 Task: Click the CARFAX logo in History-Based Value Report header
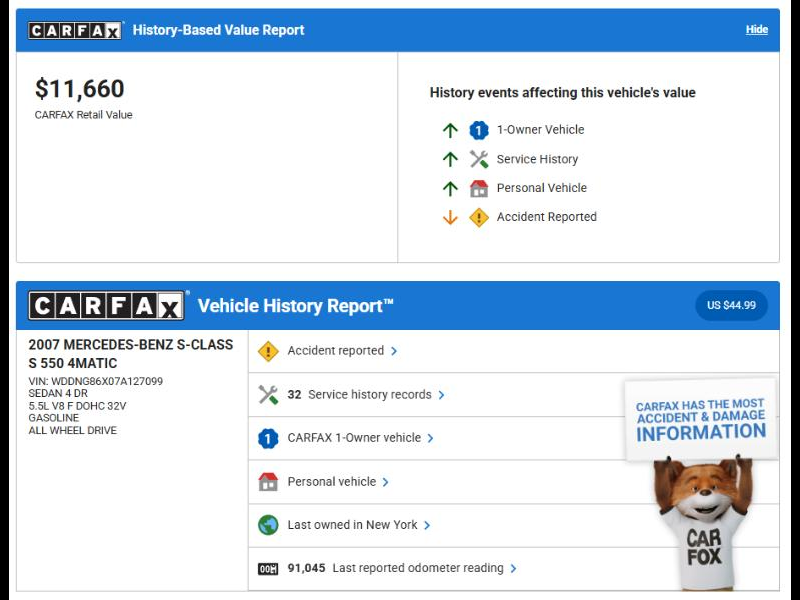[x=75, y=30]
